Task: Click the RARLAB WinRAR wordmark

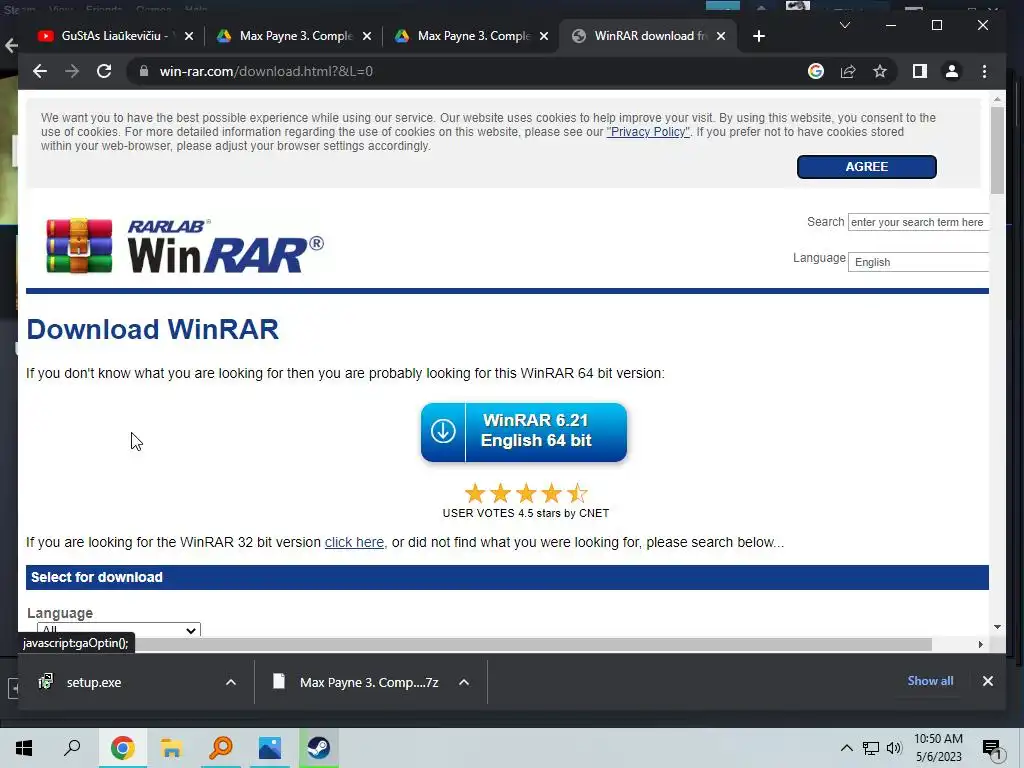Action: [225, 246]
